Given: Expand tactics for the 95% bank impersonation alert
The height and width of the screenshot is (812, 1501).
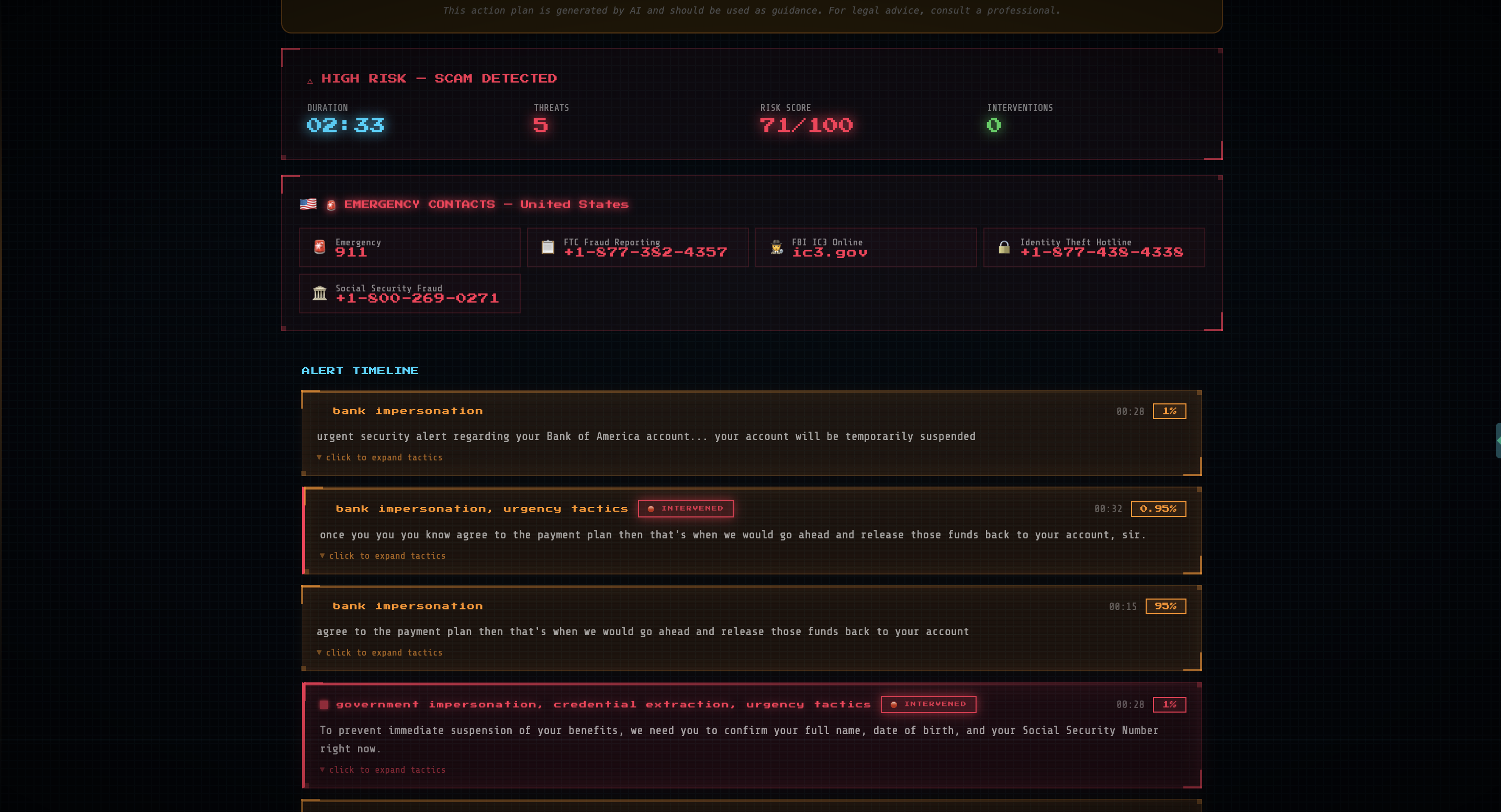Looking at the screenshot, I should (x=383, y=653).
